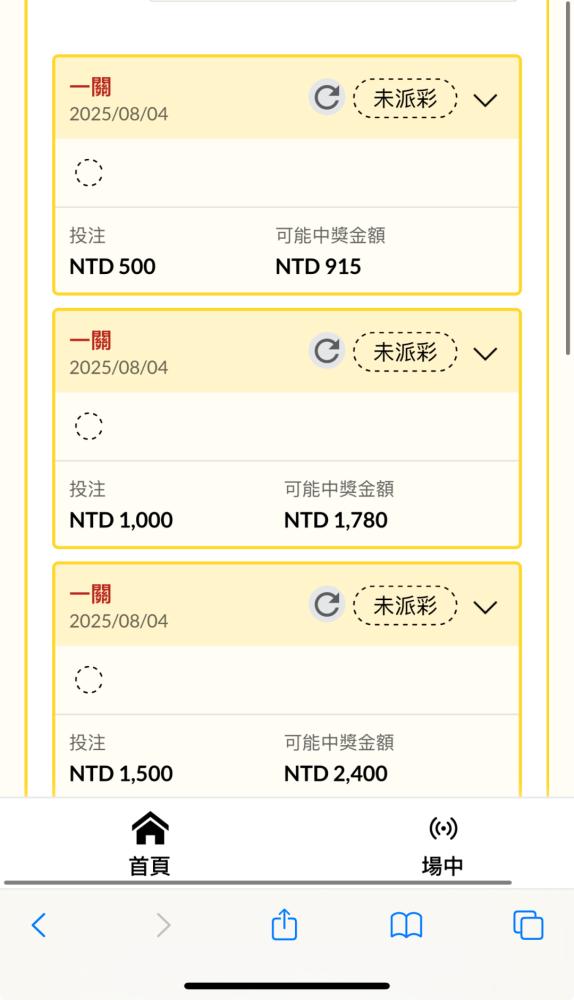
Task: Show Safari open tabs icon
Action: 528,925
